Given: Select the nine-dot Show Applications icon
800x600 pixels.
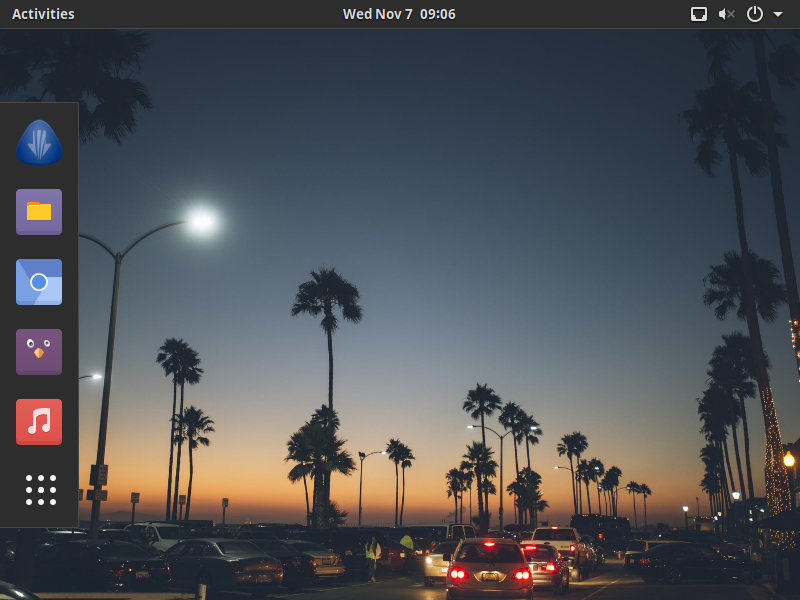Looking at the screenshot, I should pyautogui.click(x=38, y=490).
